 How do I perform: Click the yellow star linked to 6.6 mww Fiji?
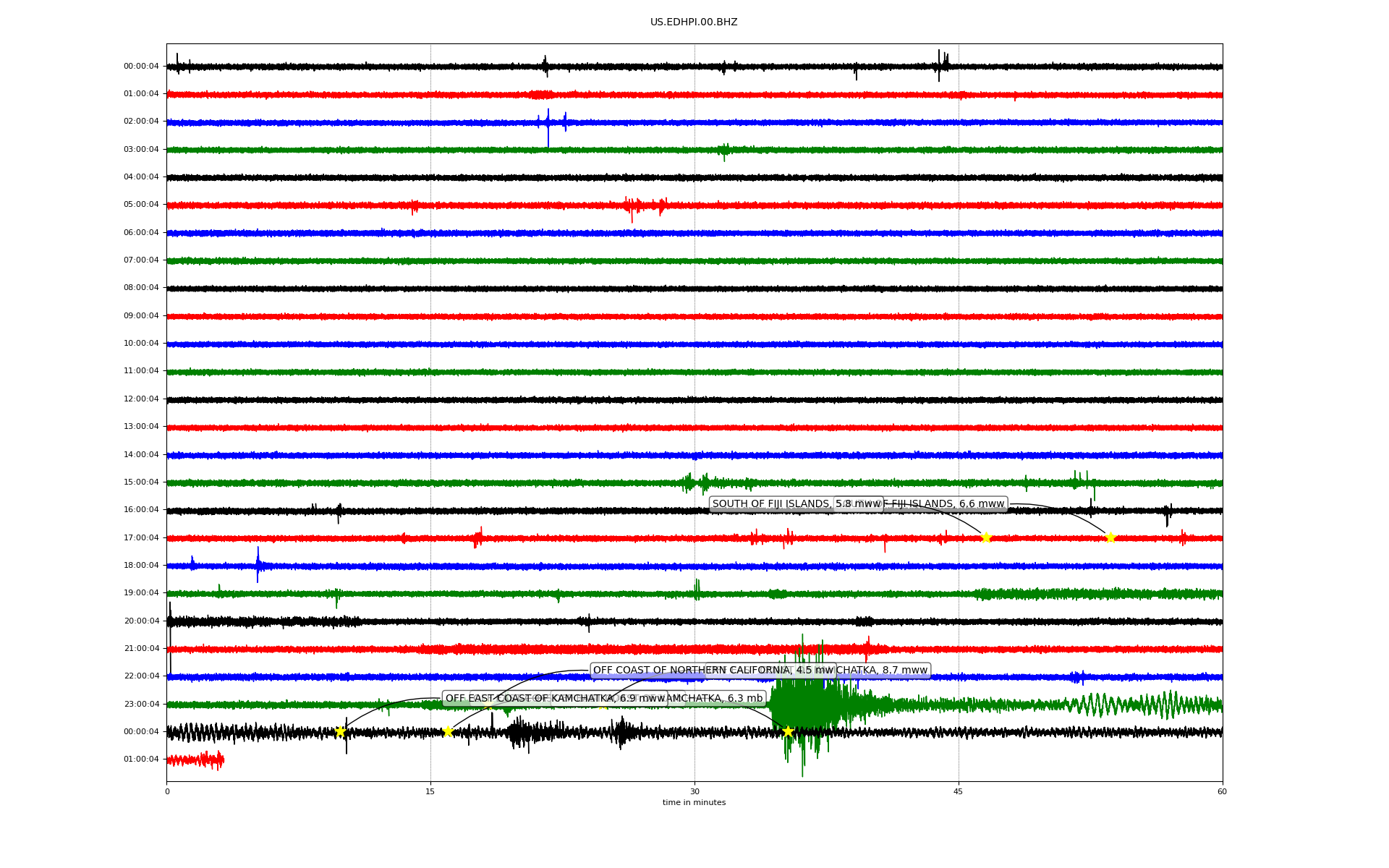1110,537
